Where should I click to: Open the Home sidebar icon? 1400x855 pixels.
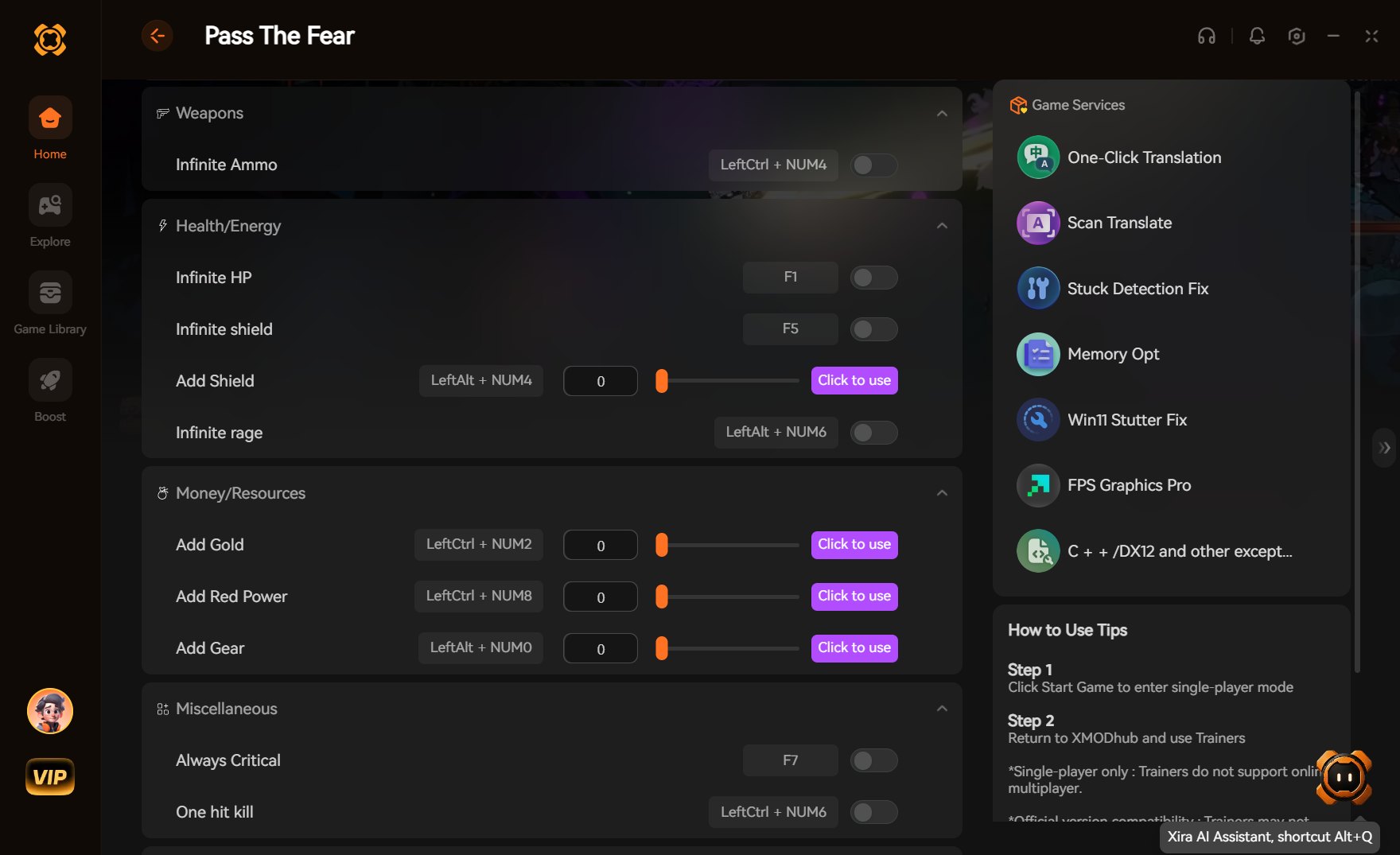(50, 118)
